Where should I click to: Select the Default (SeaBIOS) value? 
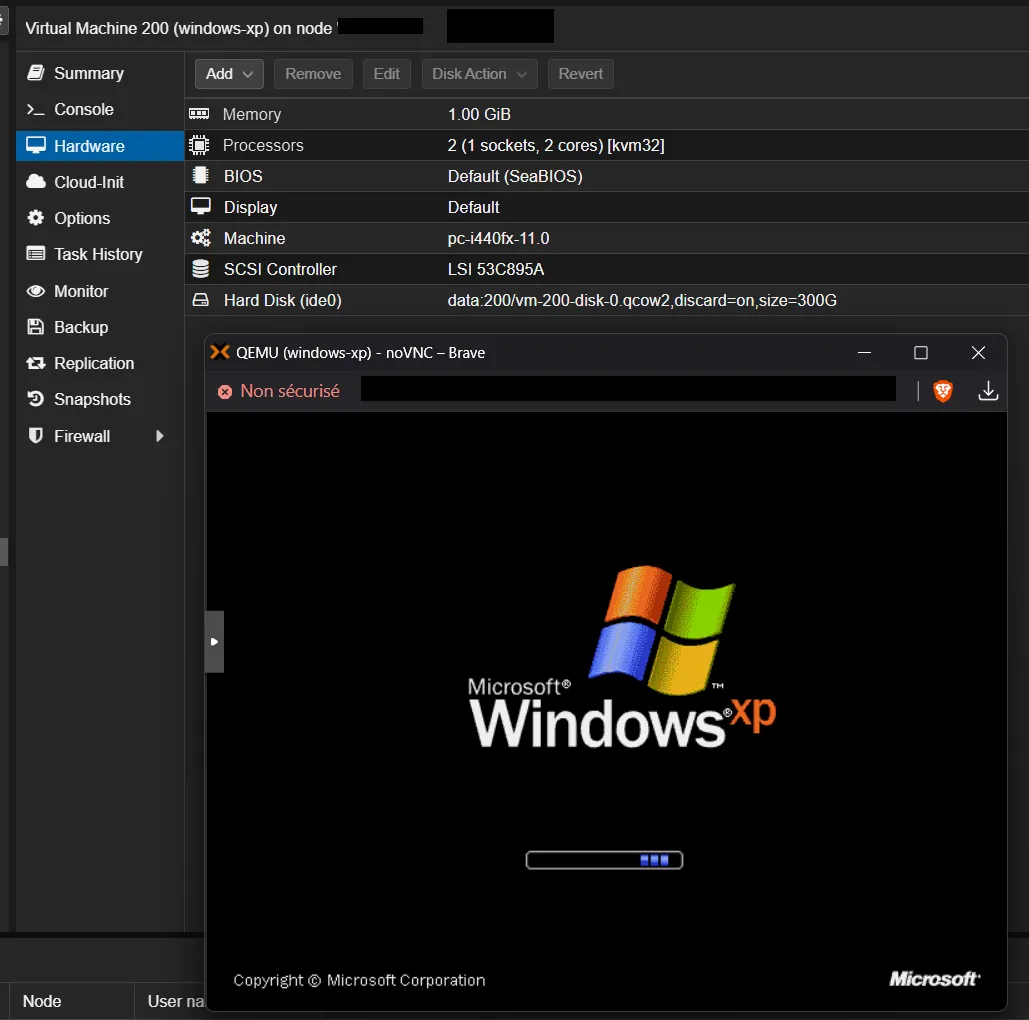coord(515,176)
